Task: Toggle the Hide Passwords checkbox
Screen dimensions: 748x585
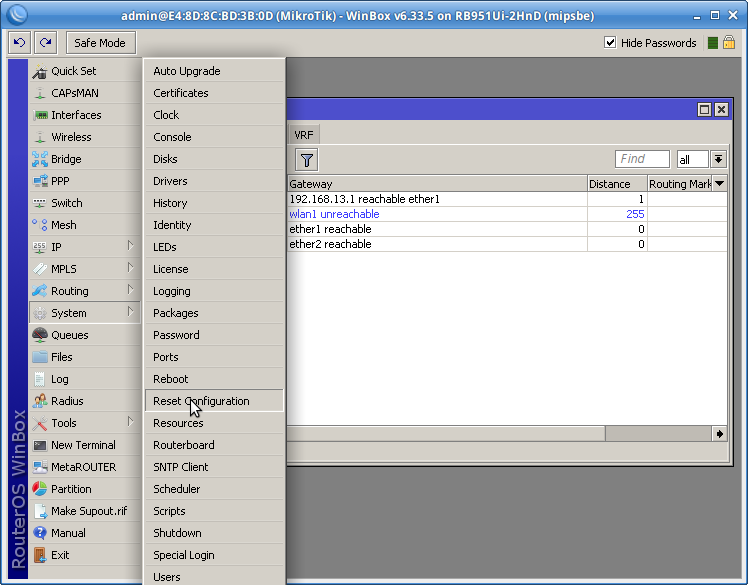Action: 610,42
